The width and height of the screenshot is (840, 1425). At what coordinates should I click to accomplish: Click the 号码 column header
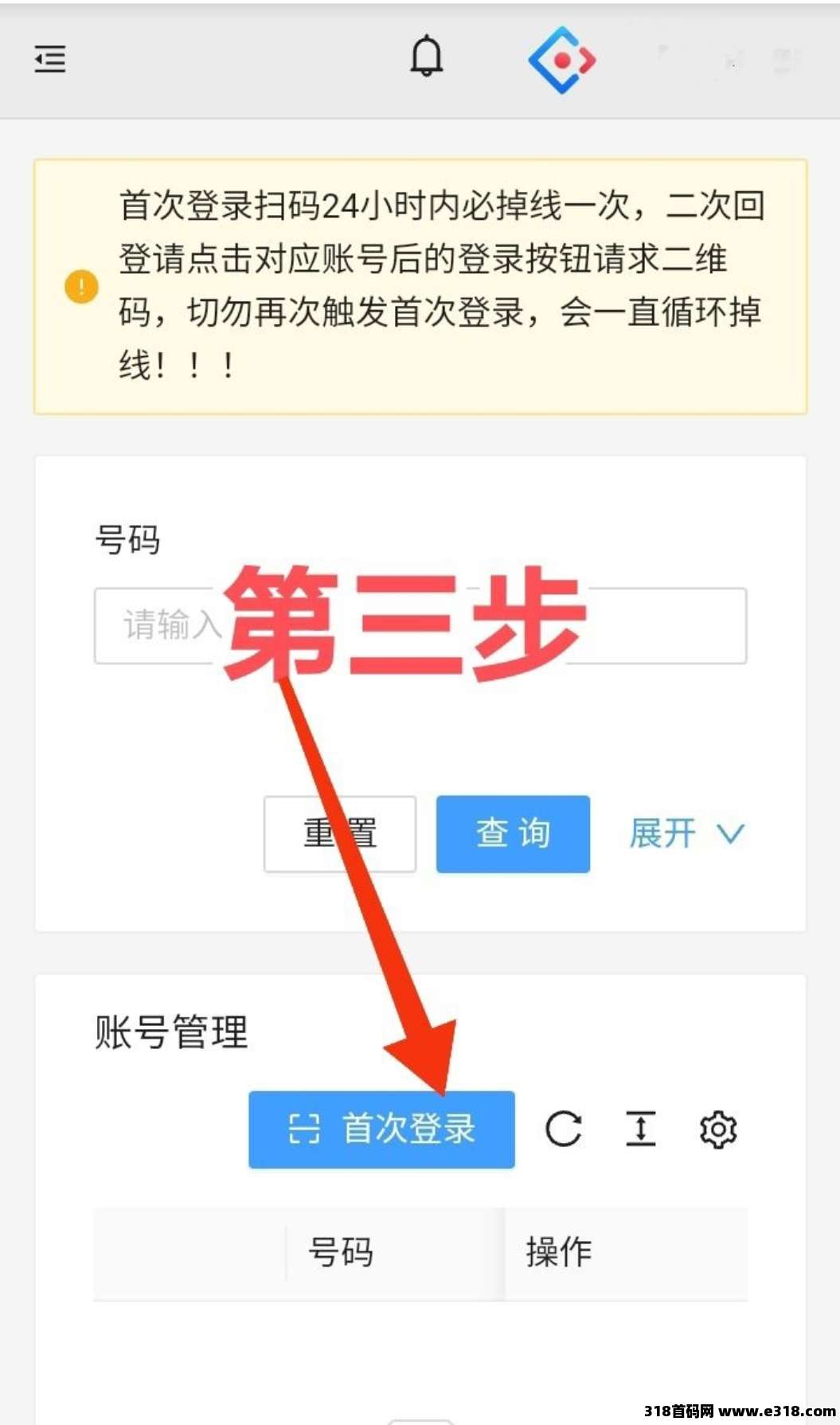point(341,1252)
